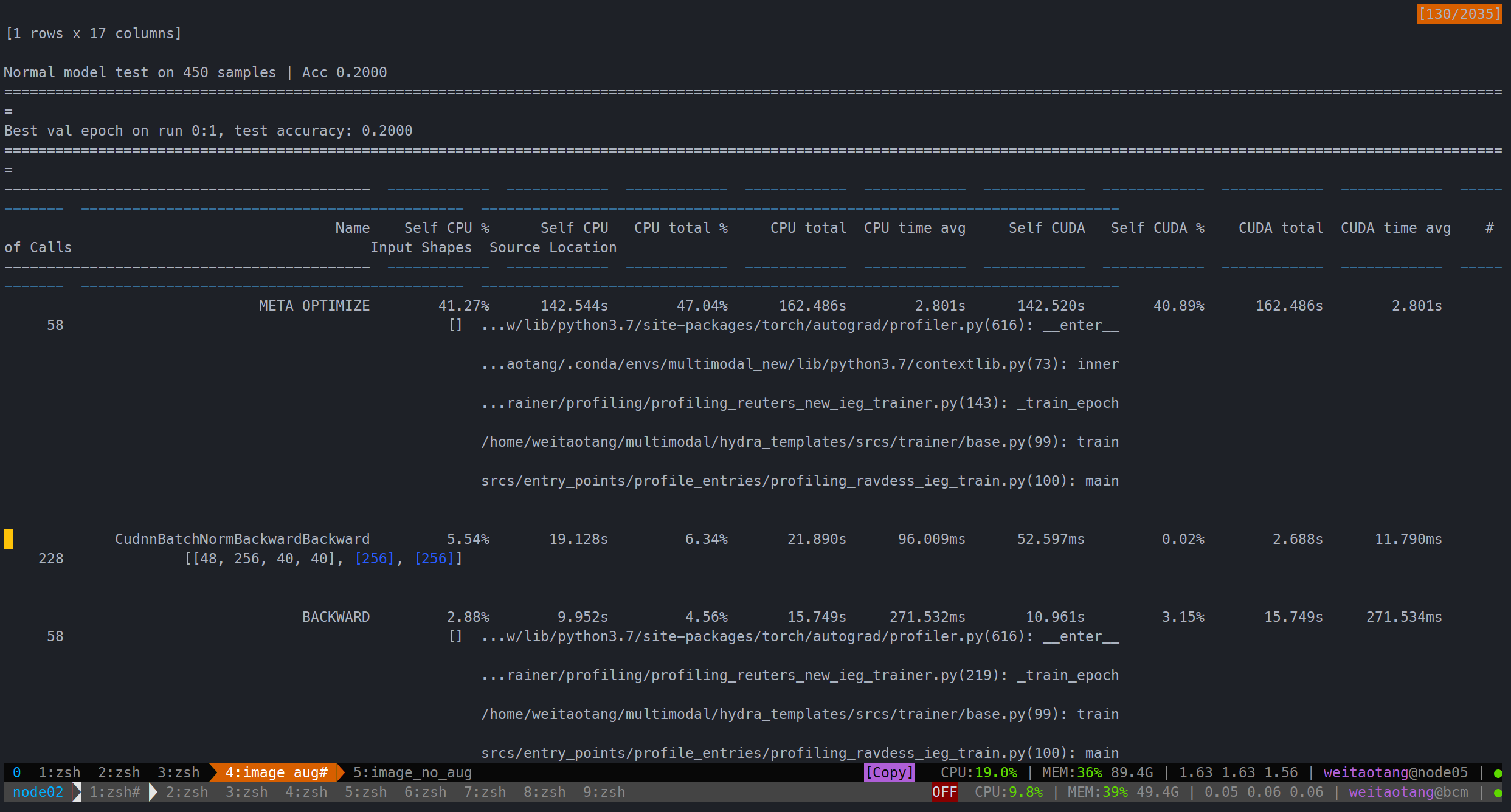1511x812 pixels.
Task: Select 5:zsh window in node02 status bar
Action: (x=365, y=792)
